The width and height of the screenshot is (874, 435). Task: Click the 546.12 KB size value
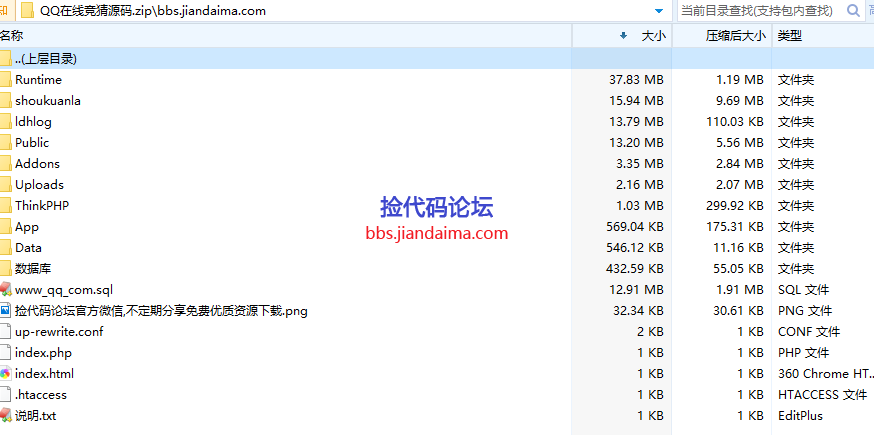point(635,248)
